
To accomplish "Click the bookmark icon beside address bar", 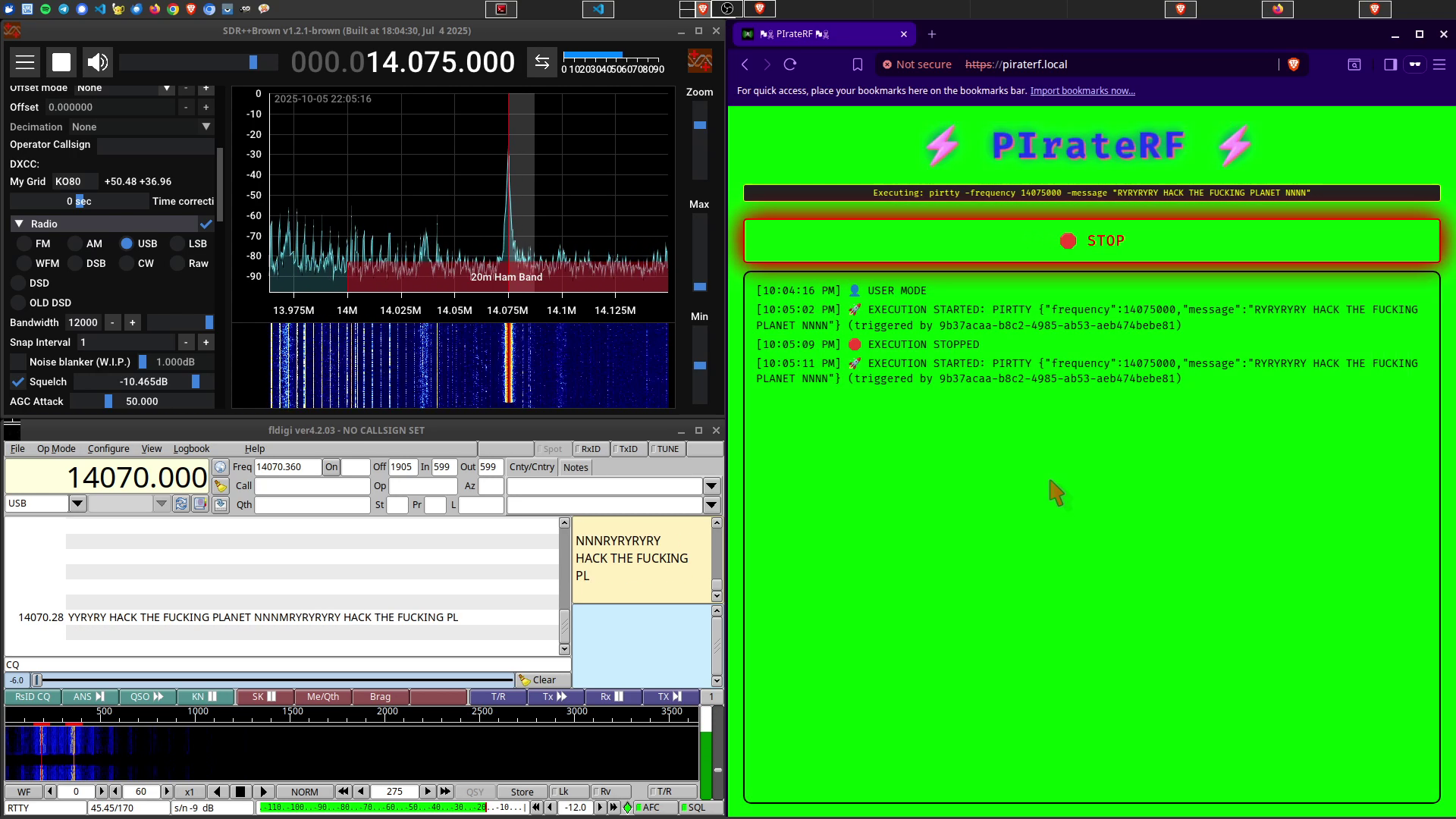I will click(858, 64).
